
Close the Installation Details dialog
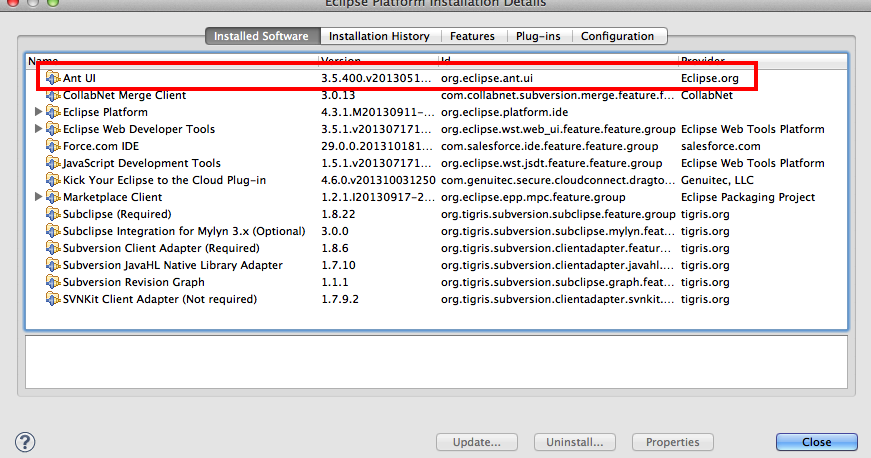(x=817, y=442)
